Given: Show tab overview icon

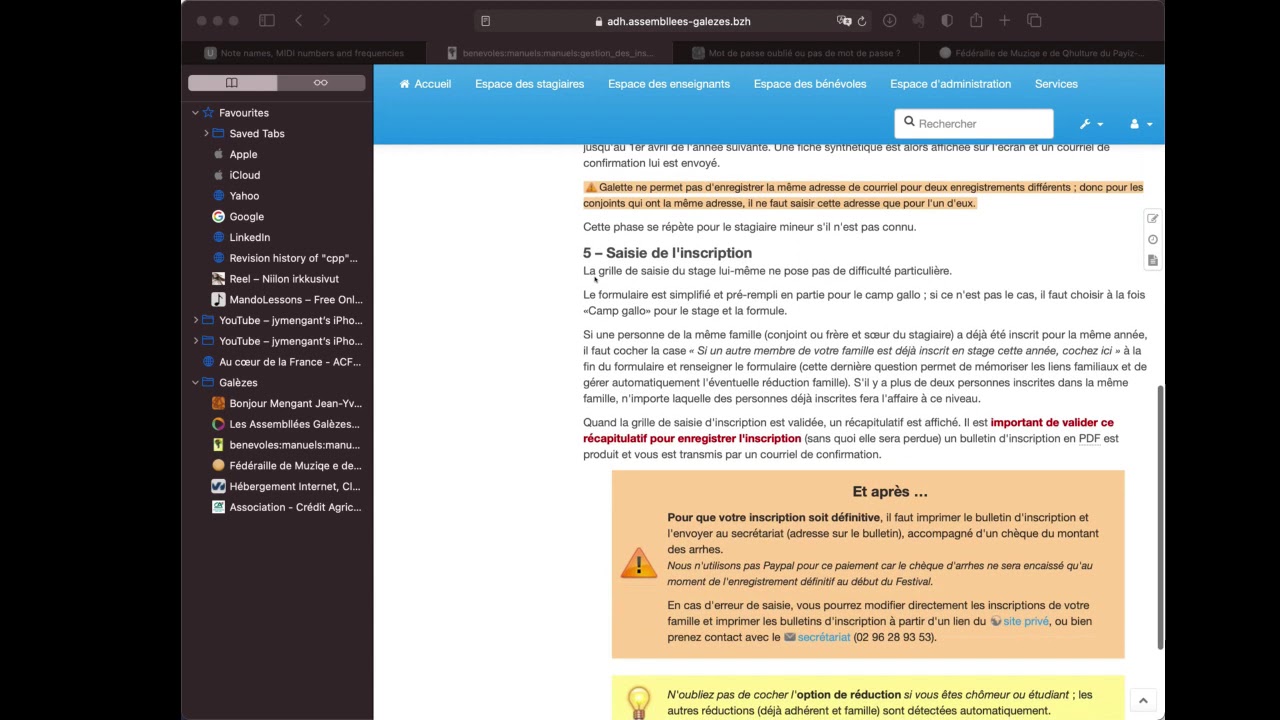Looking at the screenshot, I should [1034, 21].
